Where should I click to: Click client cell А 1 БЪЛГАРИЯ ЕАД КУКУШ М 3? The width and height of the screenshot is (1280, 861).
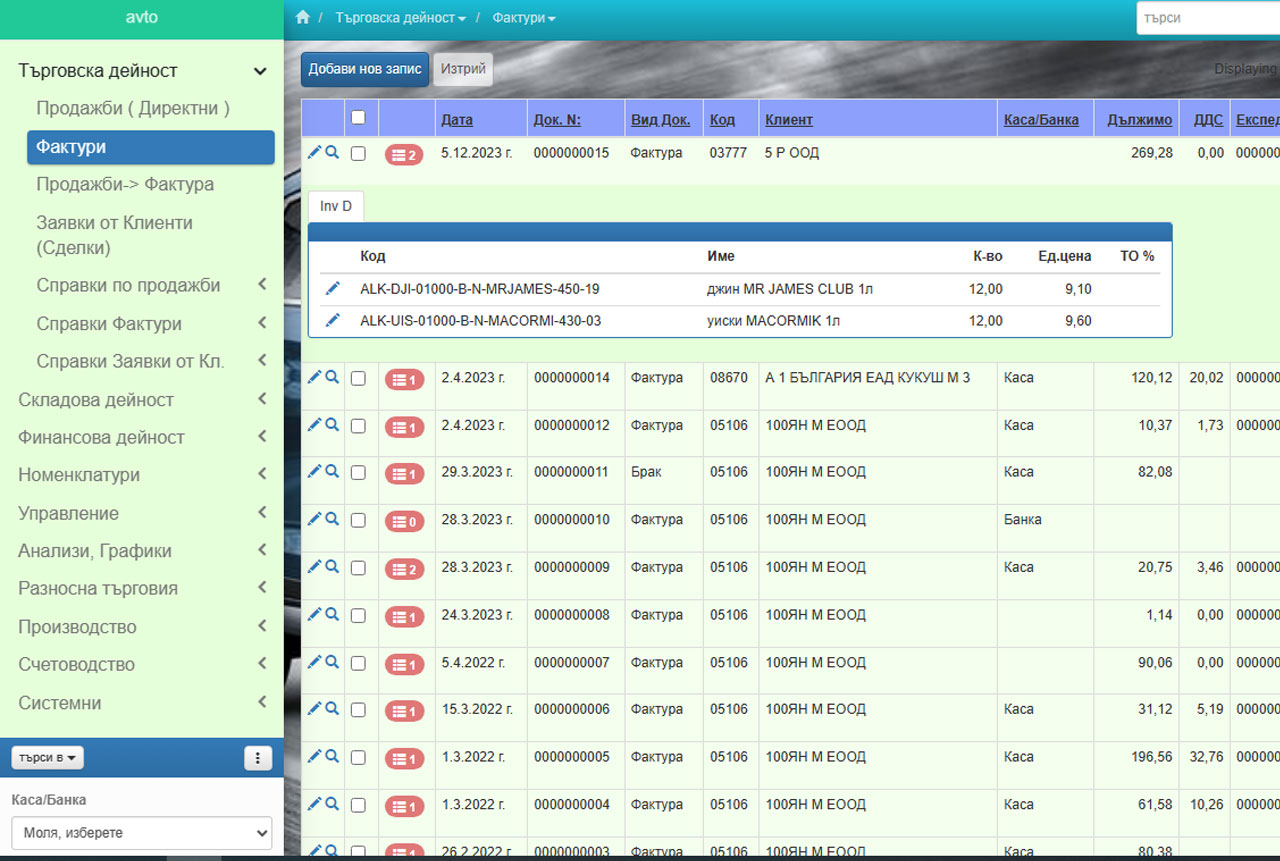point(867,377)
